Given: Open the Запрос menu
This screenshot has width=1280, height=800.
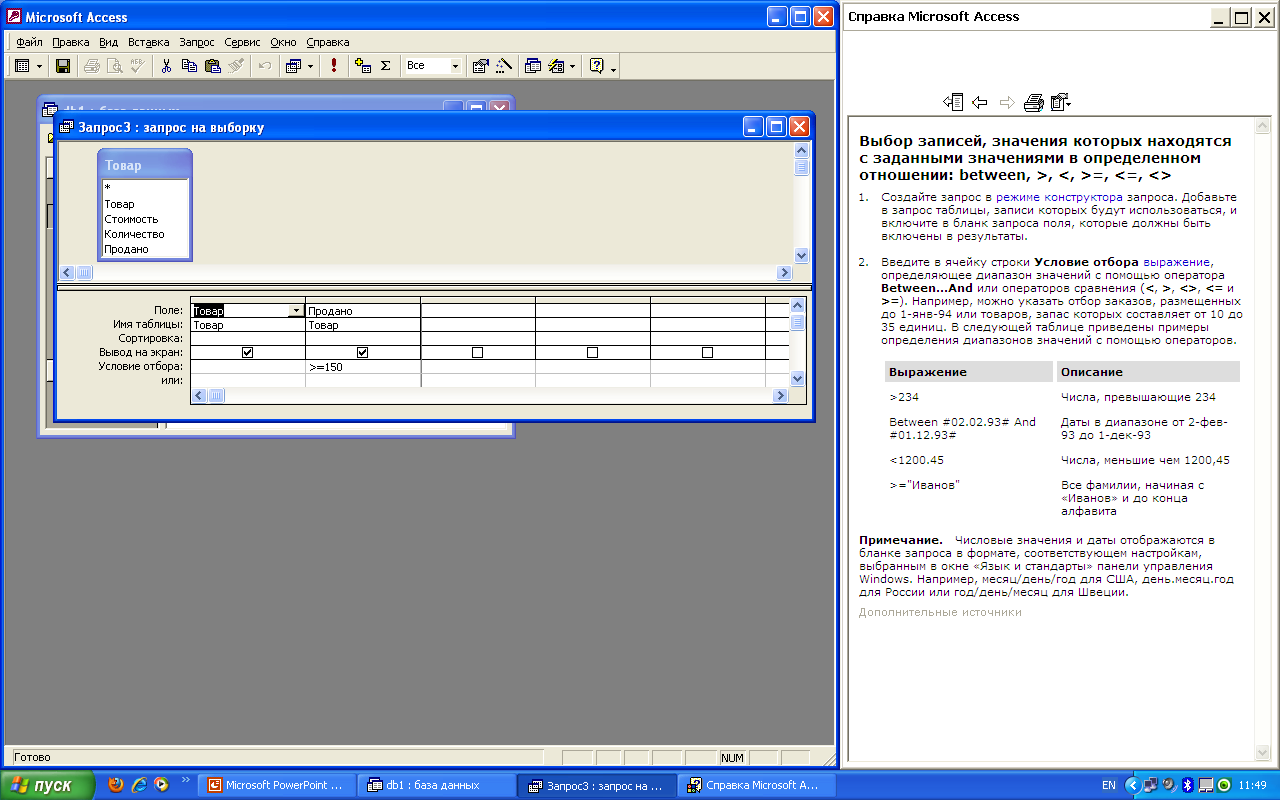Looking at the screenshot, I should (x=197, y=42).
